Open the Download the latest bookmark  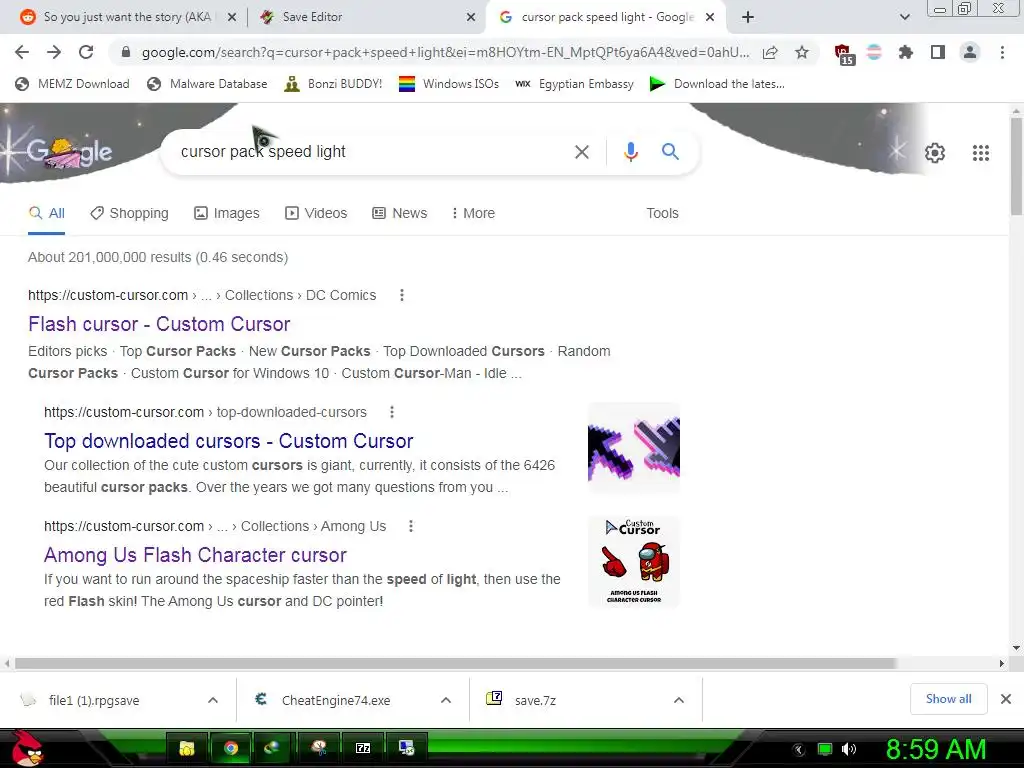[717, 84]
